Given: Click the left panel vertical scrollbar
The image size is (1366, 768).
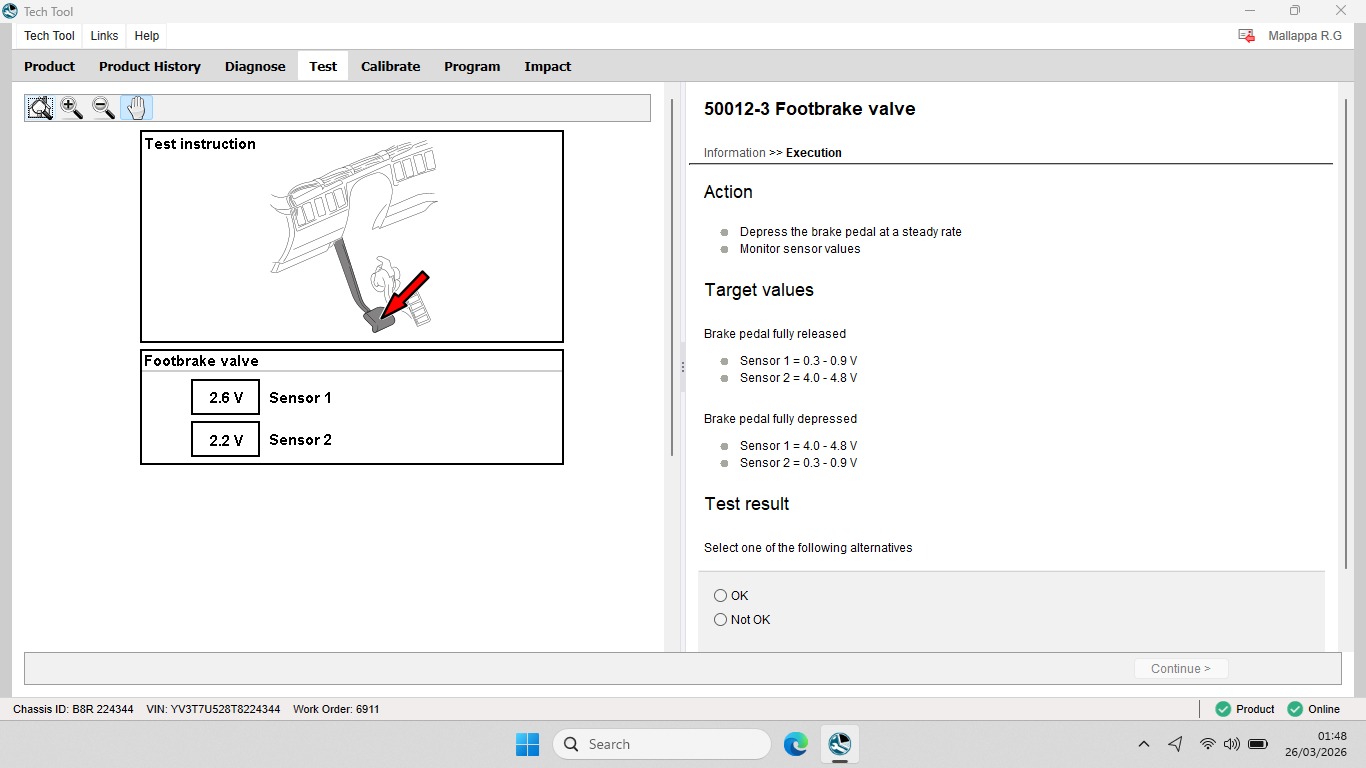Looking at the screenshot, I should [x=672, y=278].
